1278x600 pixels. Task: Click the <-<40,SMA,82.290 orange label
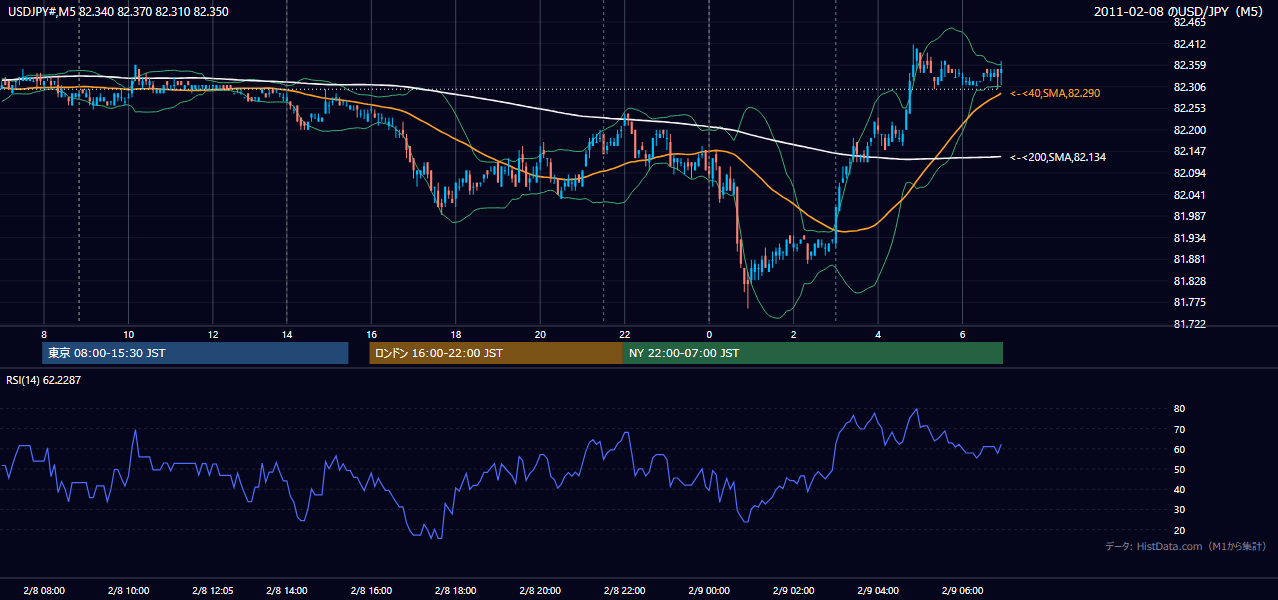click(1055, 93)
